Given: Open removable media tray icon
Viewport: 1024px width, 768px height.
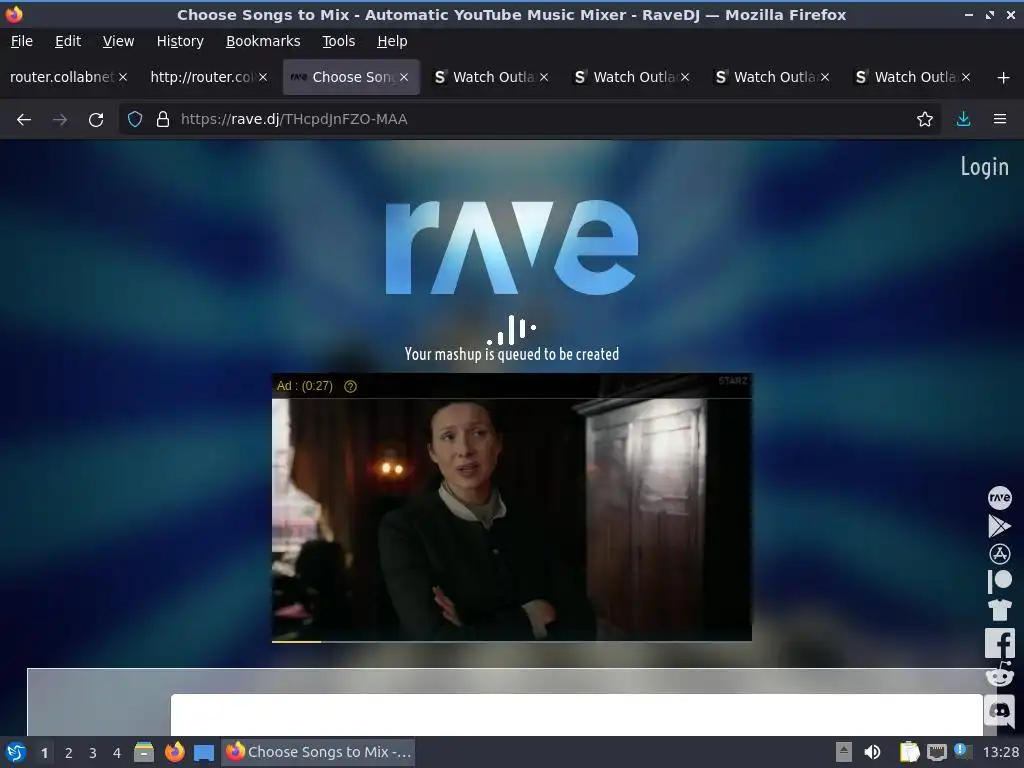Looking at the screenshot, I should [x=843, y=752].
